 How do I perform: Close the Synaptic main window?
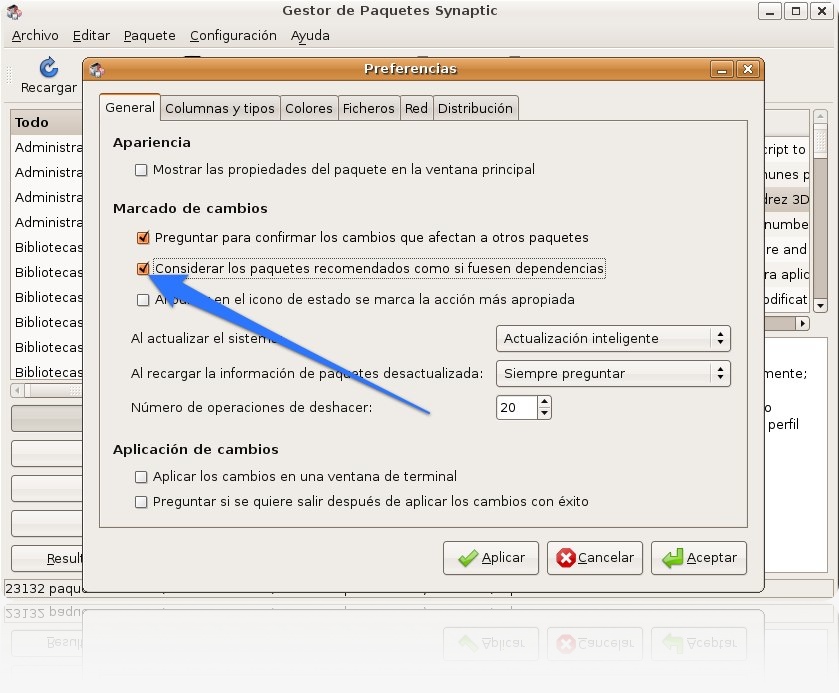pyautogui.click(x=822, y=11)
